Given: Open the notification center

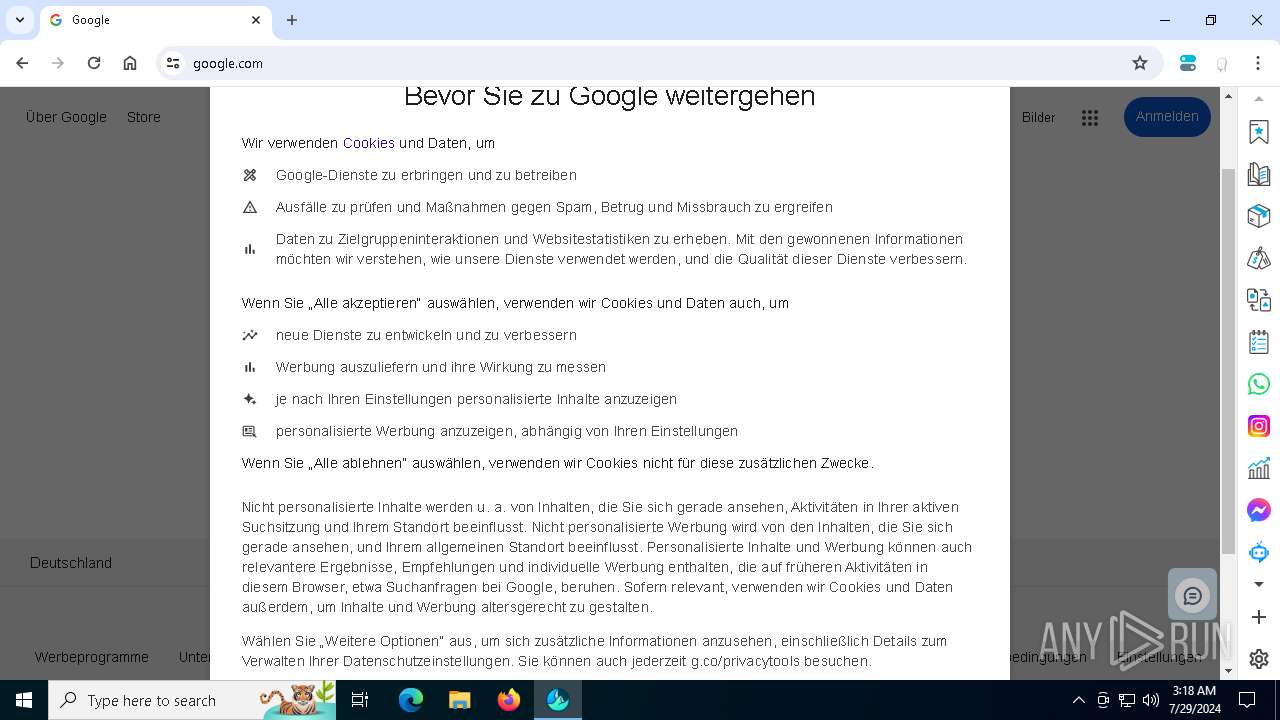Looking at the screenshot, I should pos(1247,700).
